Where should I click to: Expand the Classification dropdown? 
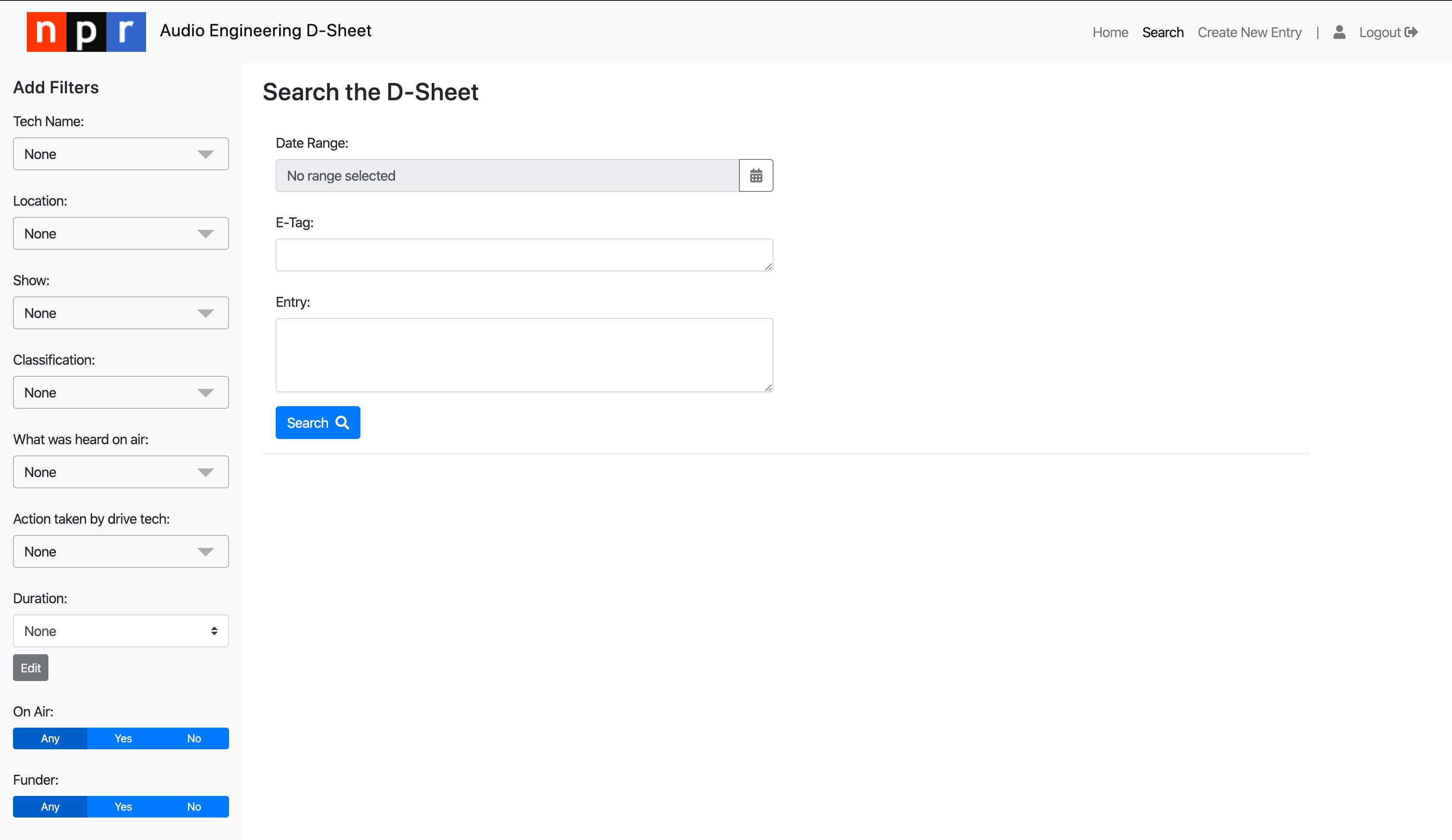(121, 392)
